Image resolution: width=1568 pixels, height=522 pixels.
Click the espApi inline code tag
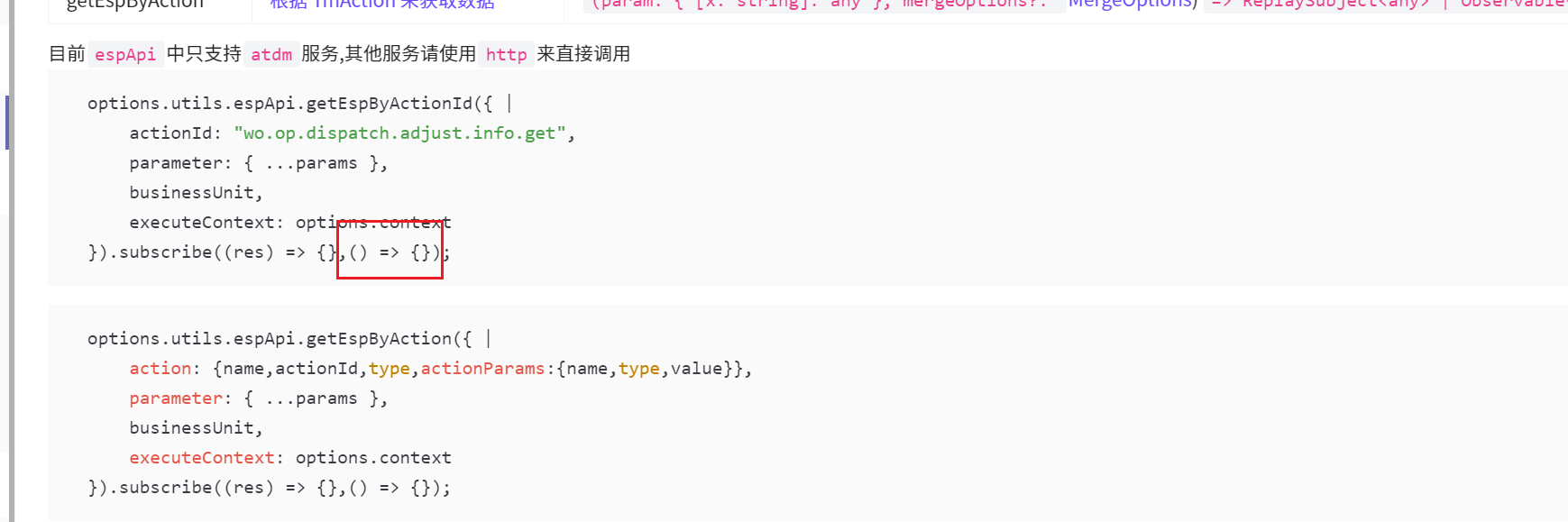click(125, 54)
